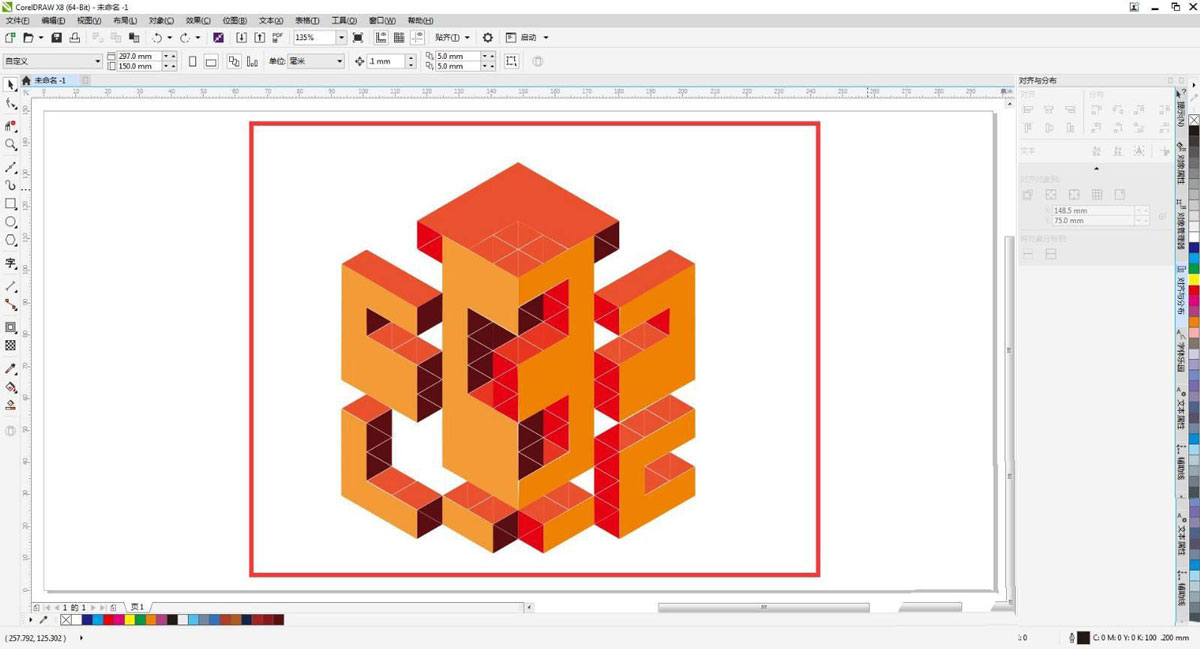This screenshot has height=649, width=1200.
Task: Open the zoom level 135% dropdown
Action: pyautogui.click(x=341, y=38)
